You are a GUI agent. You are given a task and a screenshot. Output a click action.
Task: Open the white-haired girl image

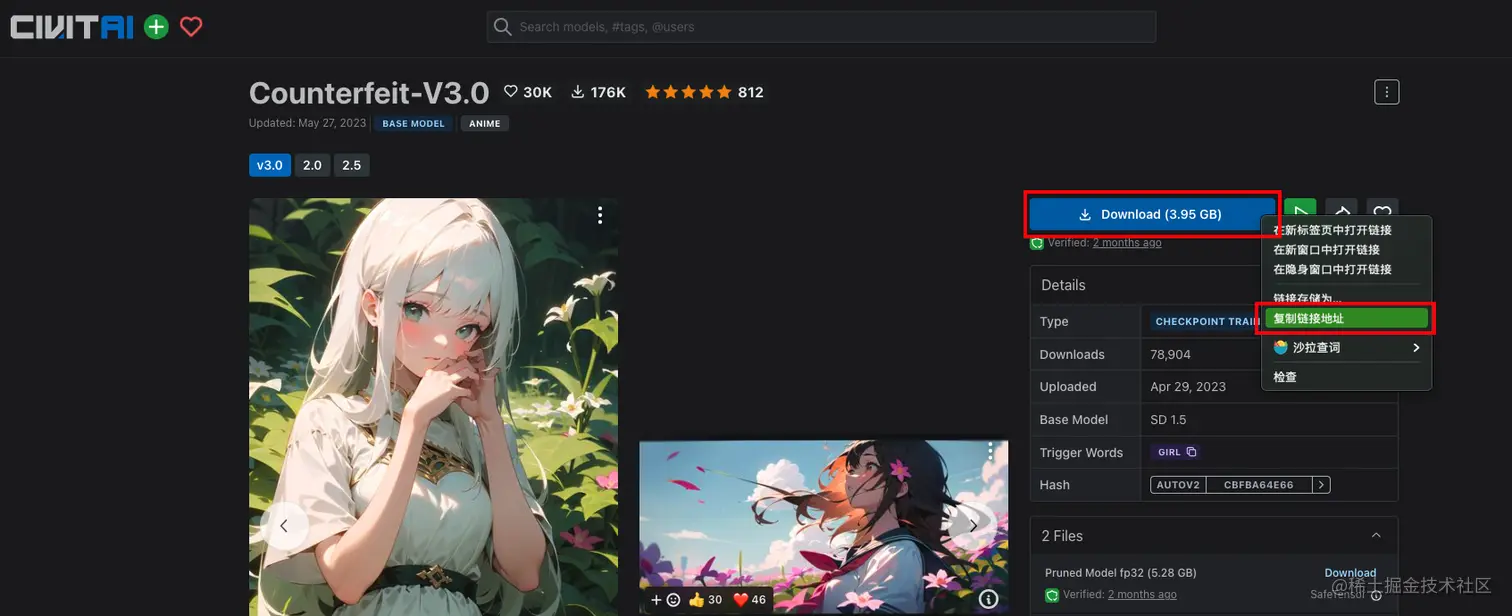coord(433,407)
